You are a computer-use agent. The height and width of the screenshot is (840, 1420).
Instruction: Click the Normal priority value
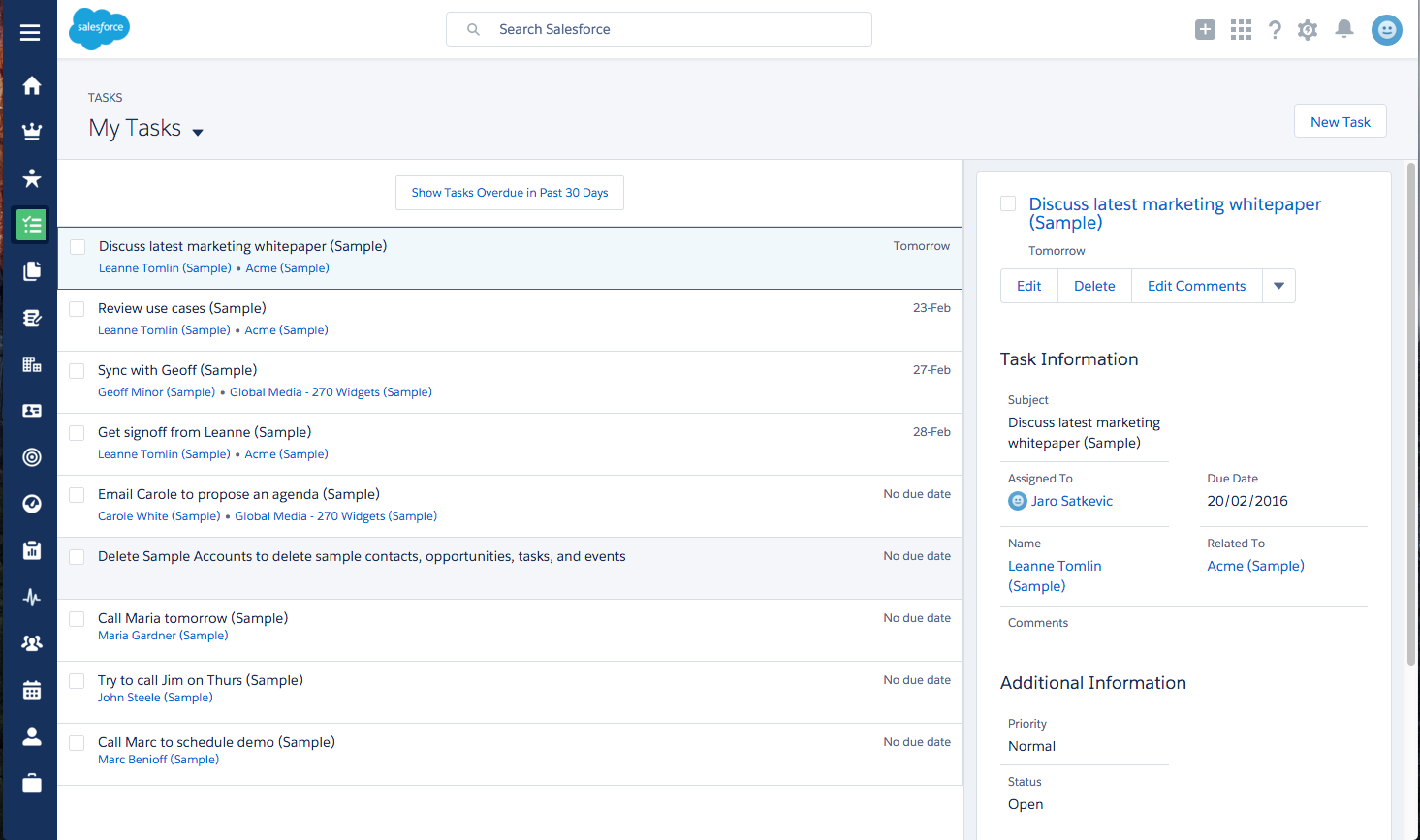click(x=1031, y=746)
